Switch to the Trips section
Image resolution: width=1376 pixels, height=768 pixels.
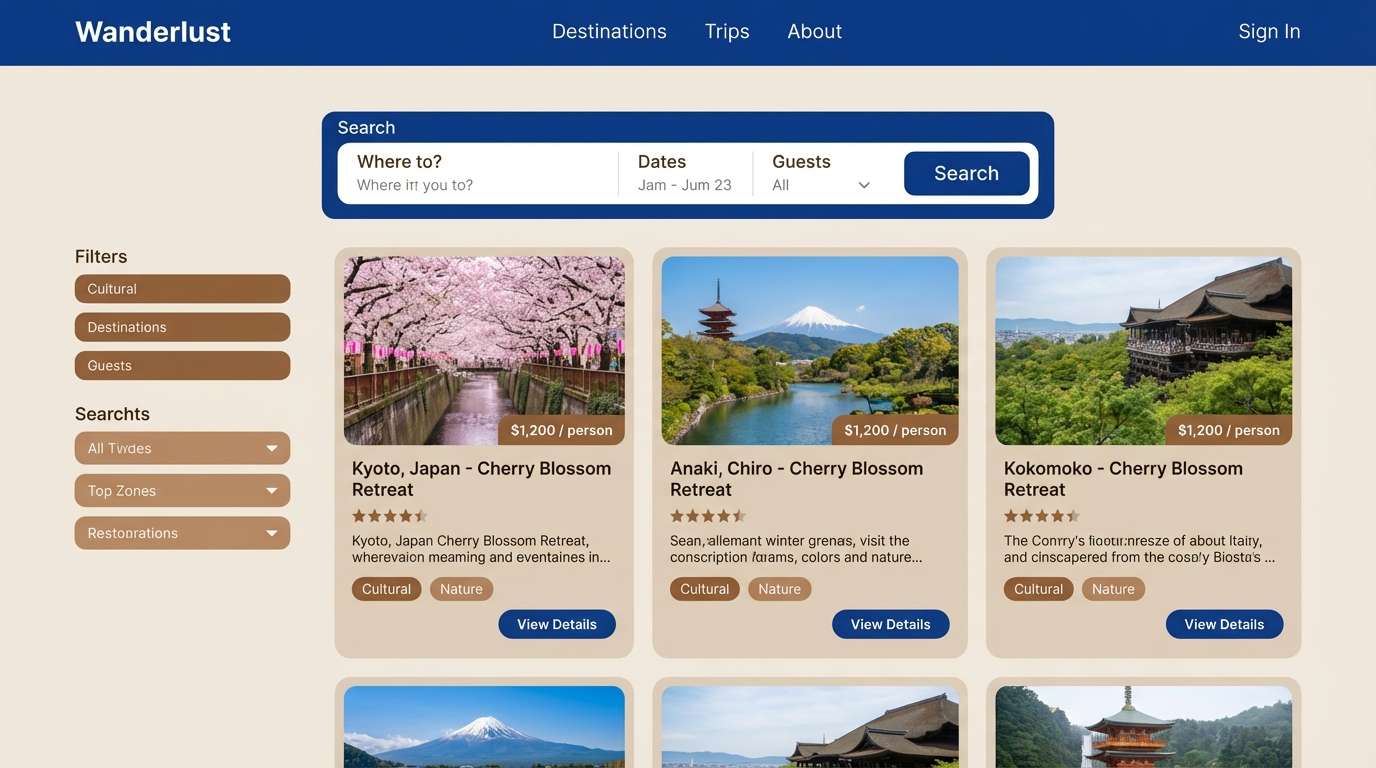click(x=726, y=31)
